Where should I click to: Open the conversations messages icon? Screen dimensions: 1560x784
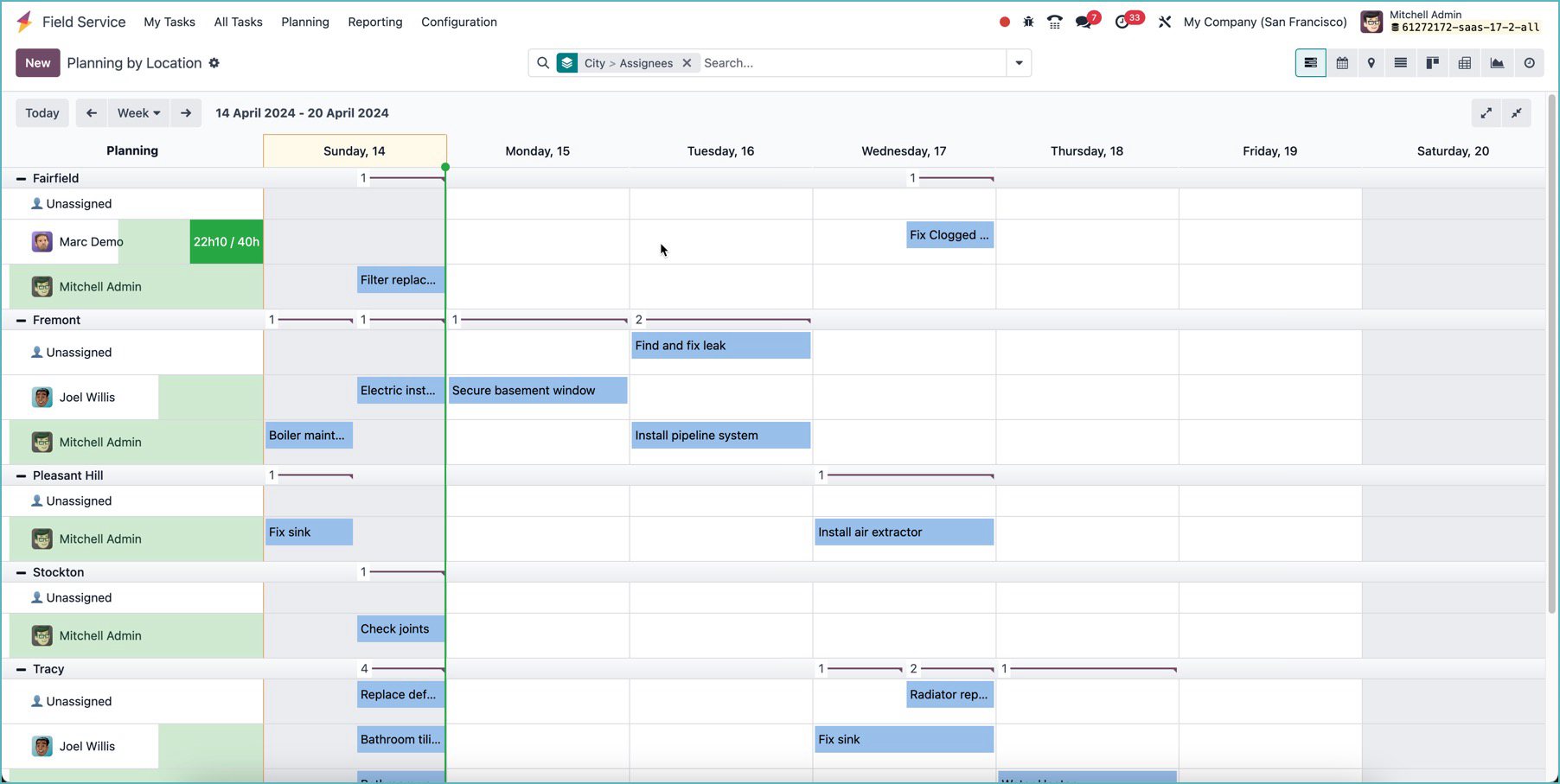click(1083, 22)
